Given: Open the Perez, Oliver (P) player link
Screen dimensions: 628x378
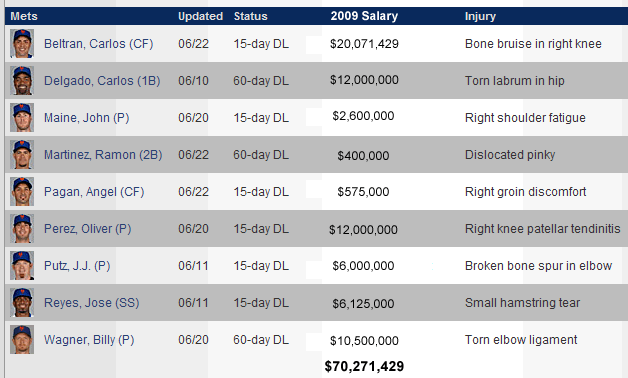Looking at the screenshot, I should (88, 229).
